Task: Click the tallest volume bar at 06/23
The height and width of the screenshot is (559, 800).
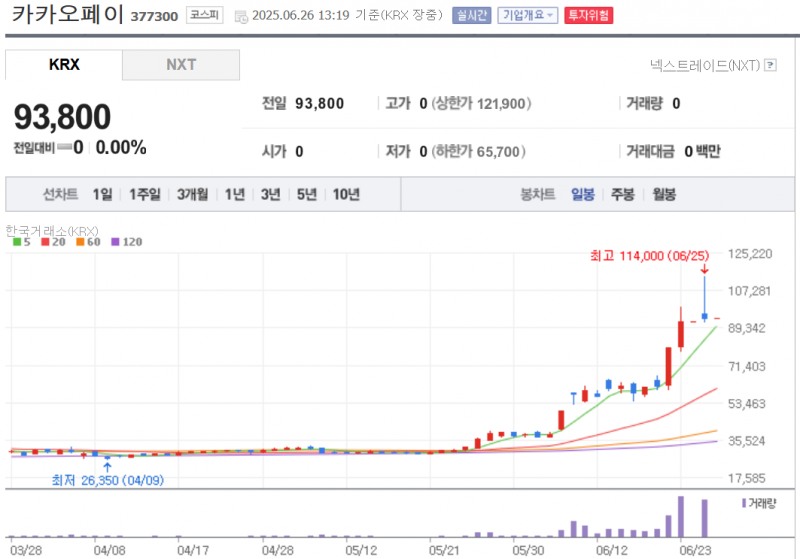Action: click(x=681, y=516)
